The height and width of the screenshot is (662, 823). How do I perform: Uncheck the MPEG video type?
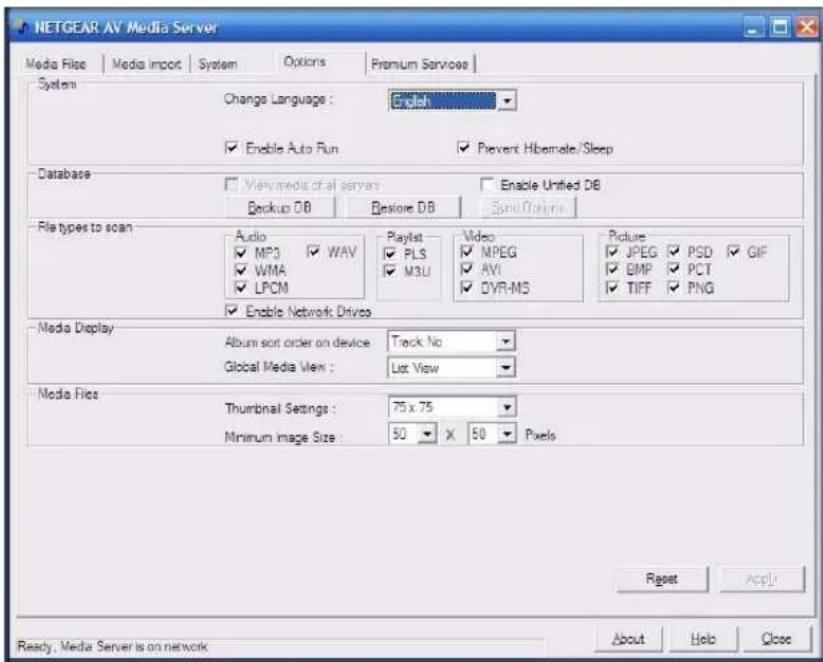tap(467, 252)
